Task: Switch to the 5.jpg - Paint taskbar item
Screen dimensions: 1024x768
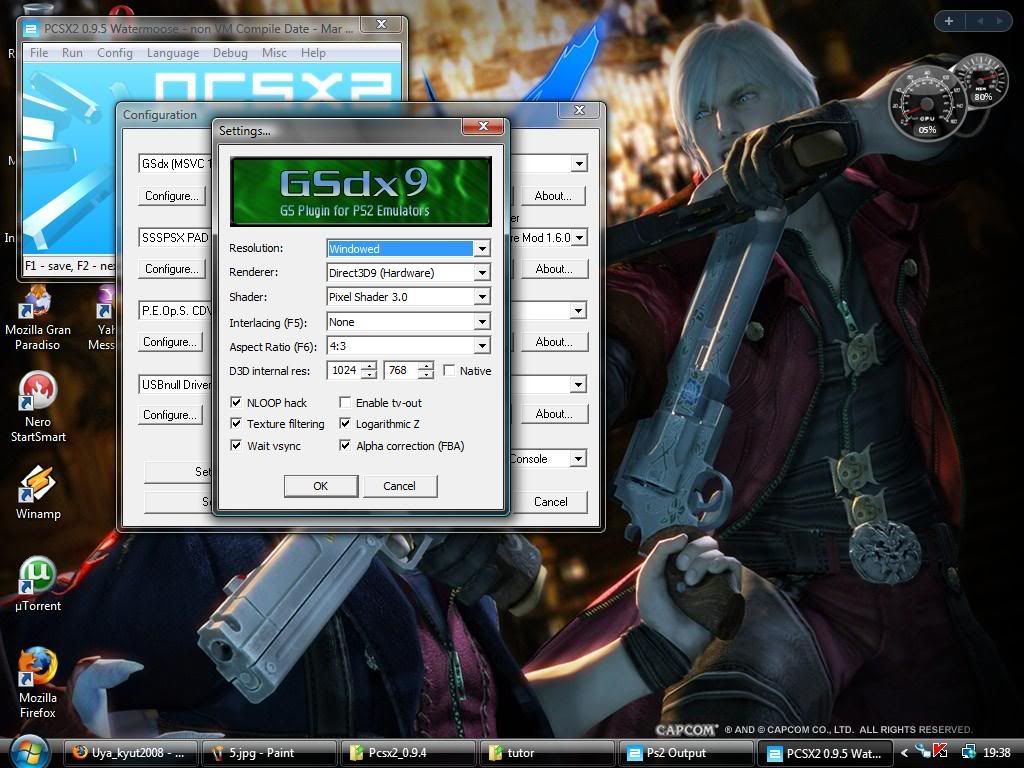Action: point(270,753)
